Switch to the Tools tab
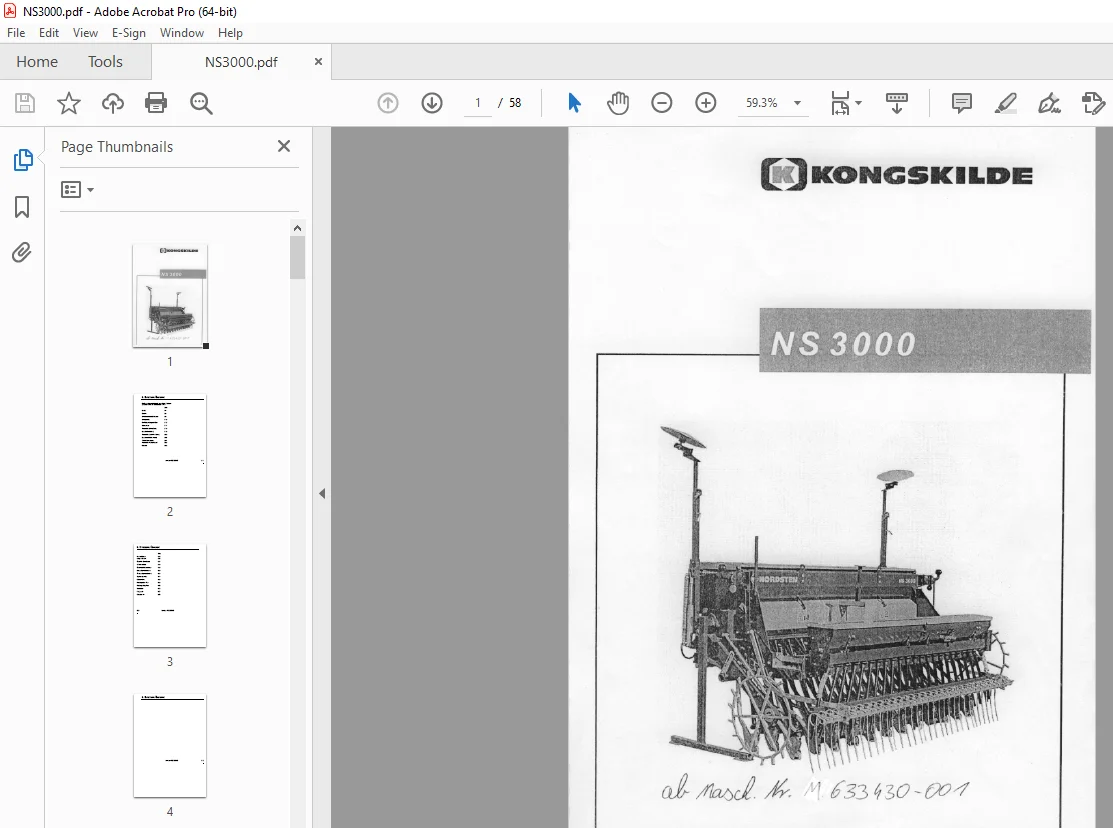The image size is (1113, 828). [105, 62]
